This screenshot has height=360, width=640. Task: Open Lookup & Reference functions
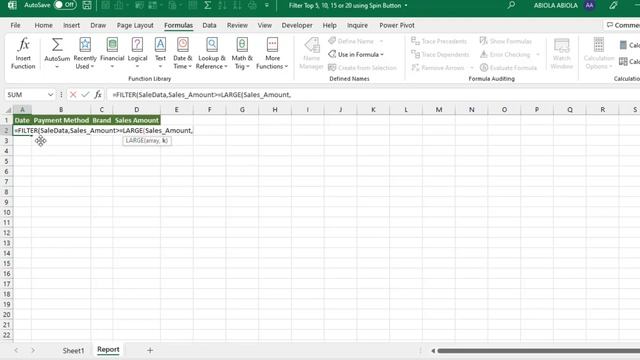(211, 53)
